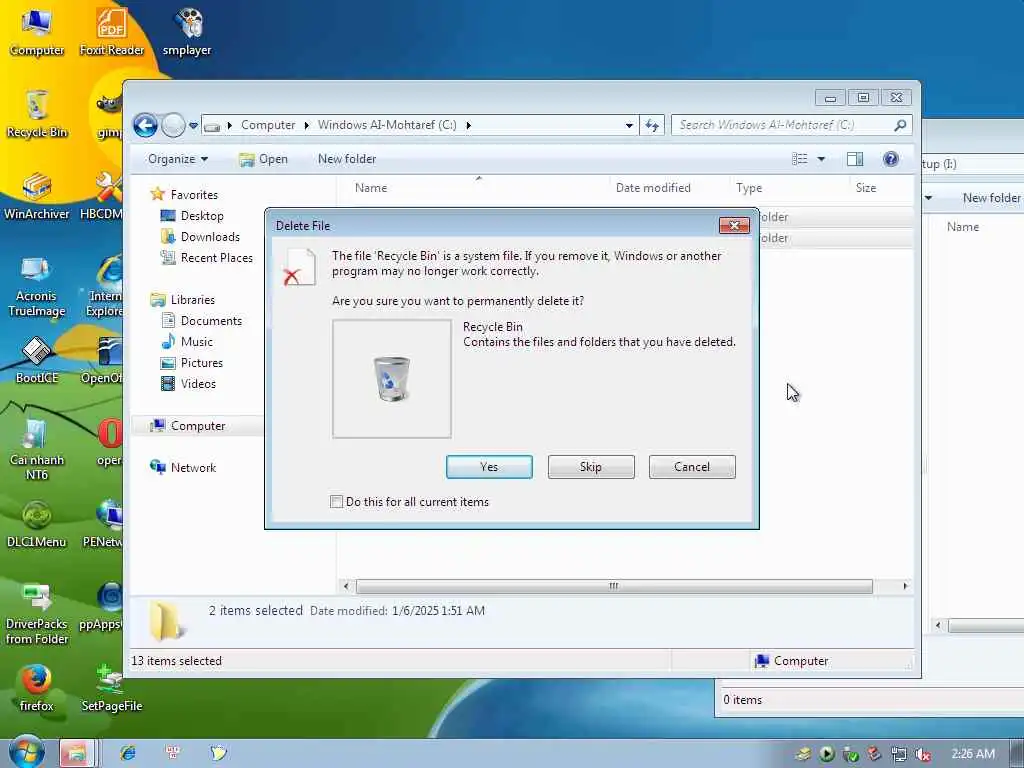Click the volume muted tray icon
Screen dimensions: 1024x768
click(x=923, y=754)
